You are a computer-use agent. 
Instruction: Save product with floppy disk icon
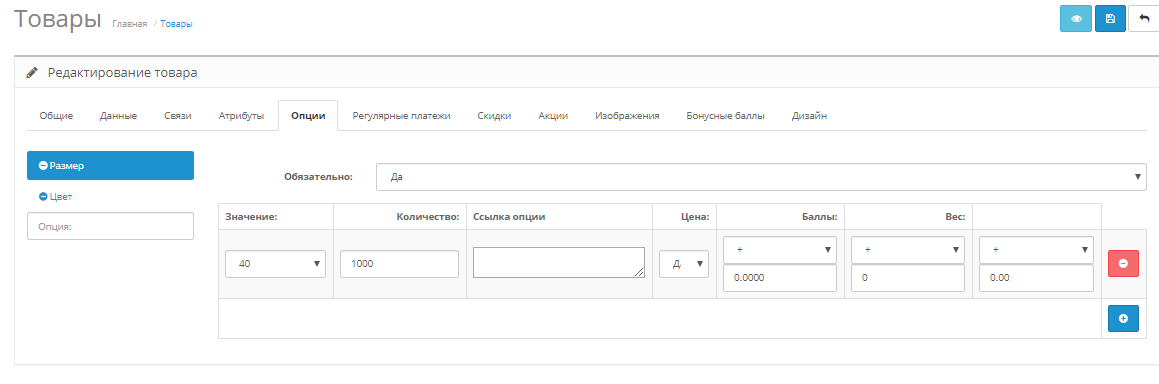pyautogui.click(x=1109, y=18)
